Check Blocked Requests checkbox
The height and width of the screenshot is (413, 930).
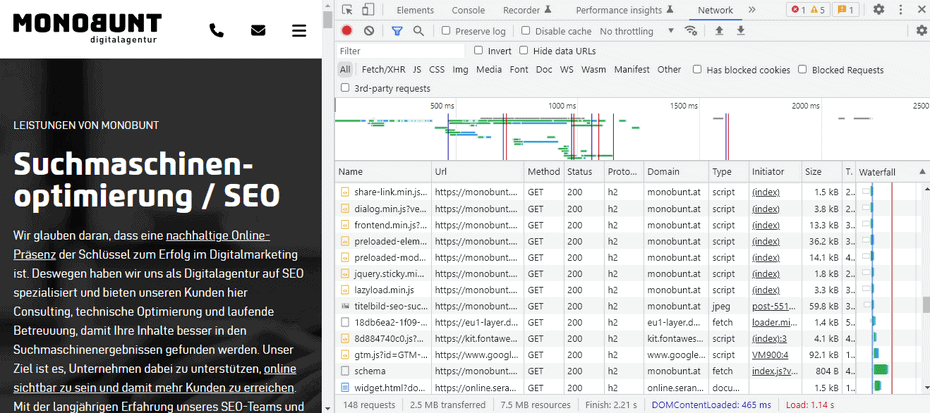coord(802,69)
